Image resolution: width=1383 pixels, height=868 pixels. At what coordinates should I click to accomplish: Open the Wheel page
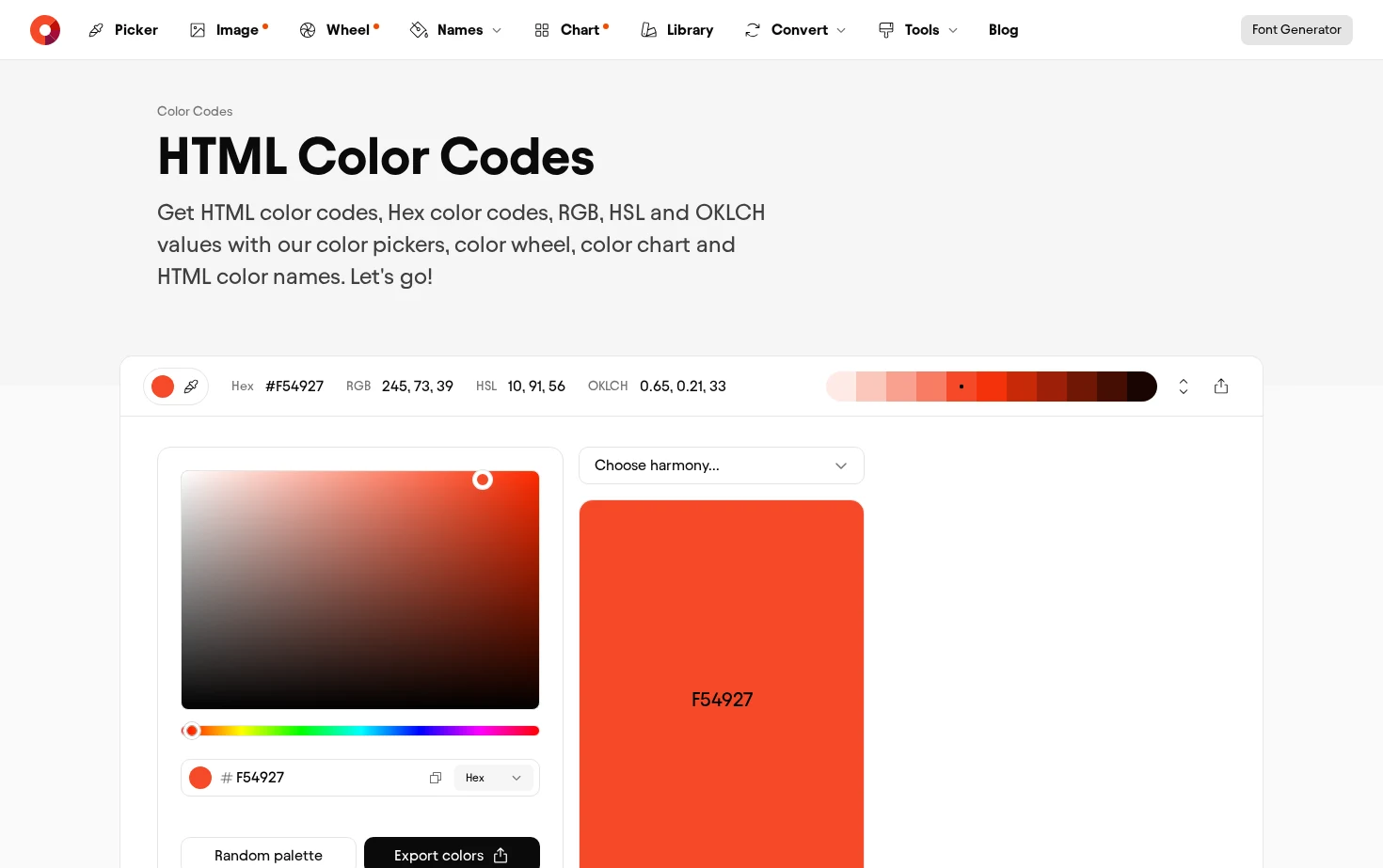pyautogui.click(x=339, y=30)
